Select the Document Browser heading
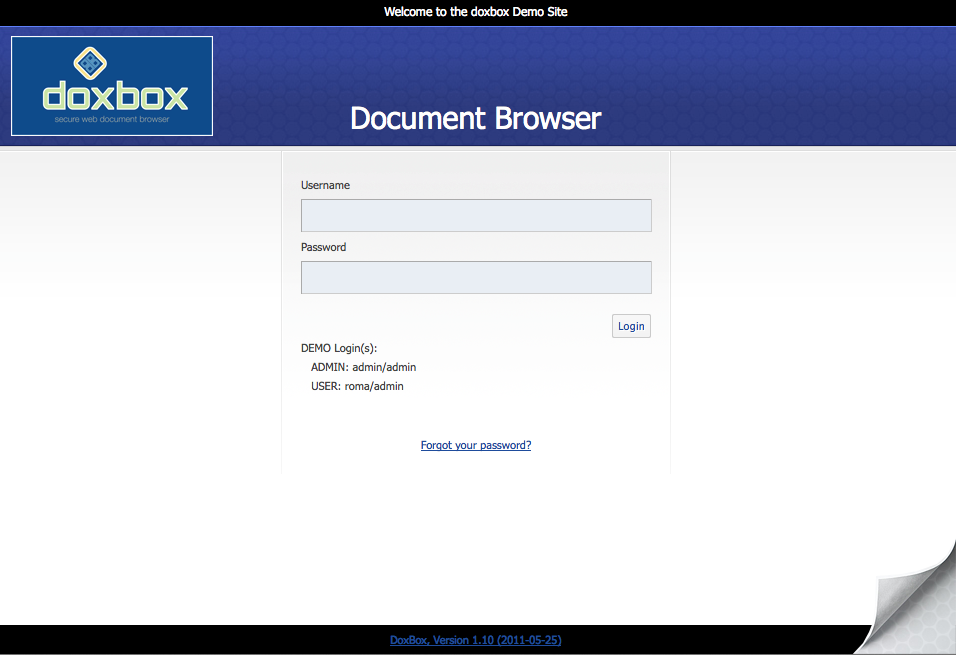The height and width of the screenshot is (655, 956). coord(475,118)
